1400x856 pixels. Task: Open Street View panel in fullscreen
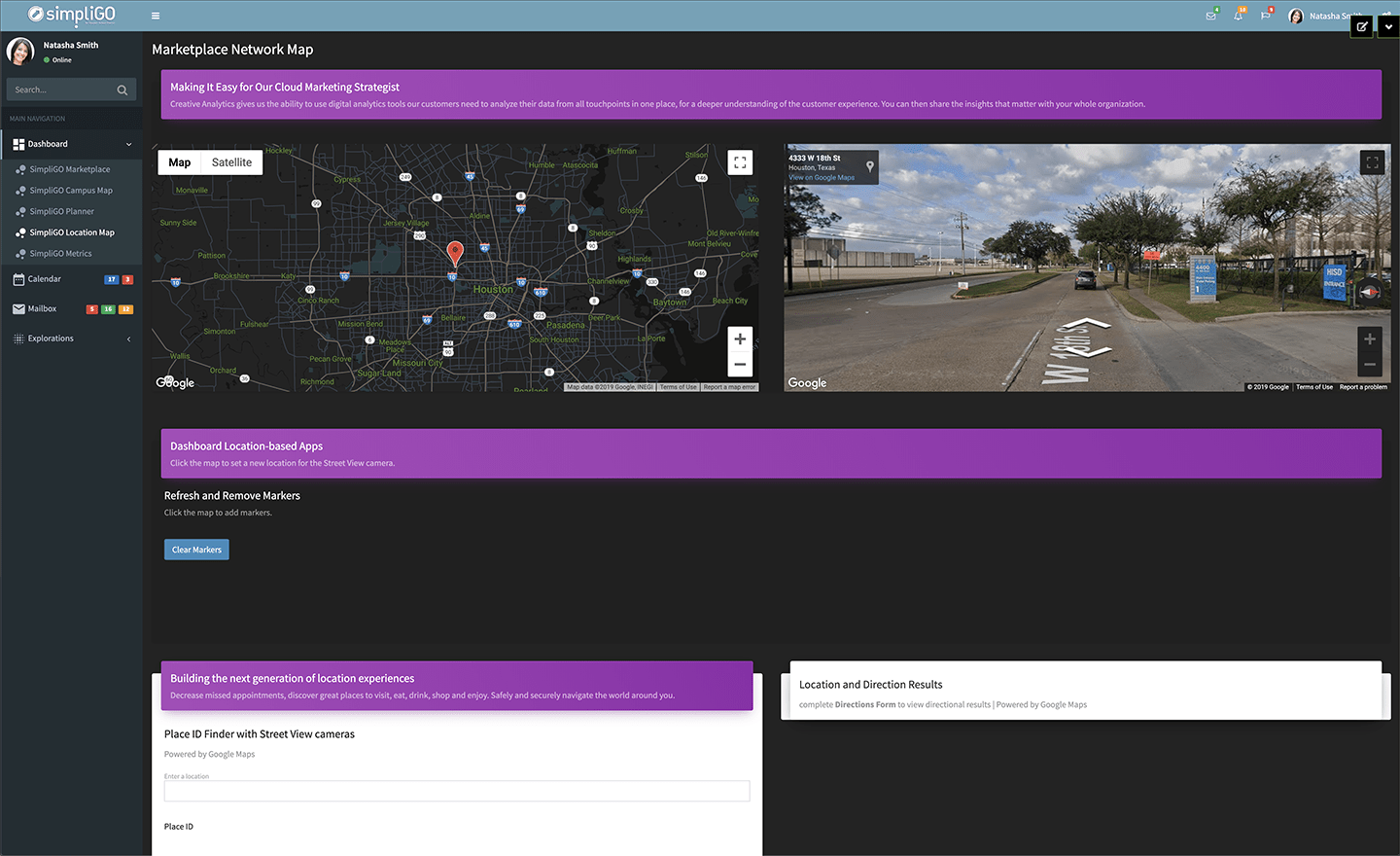pyautogui.click(x=1372, y=162)
